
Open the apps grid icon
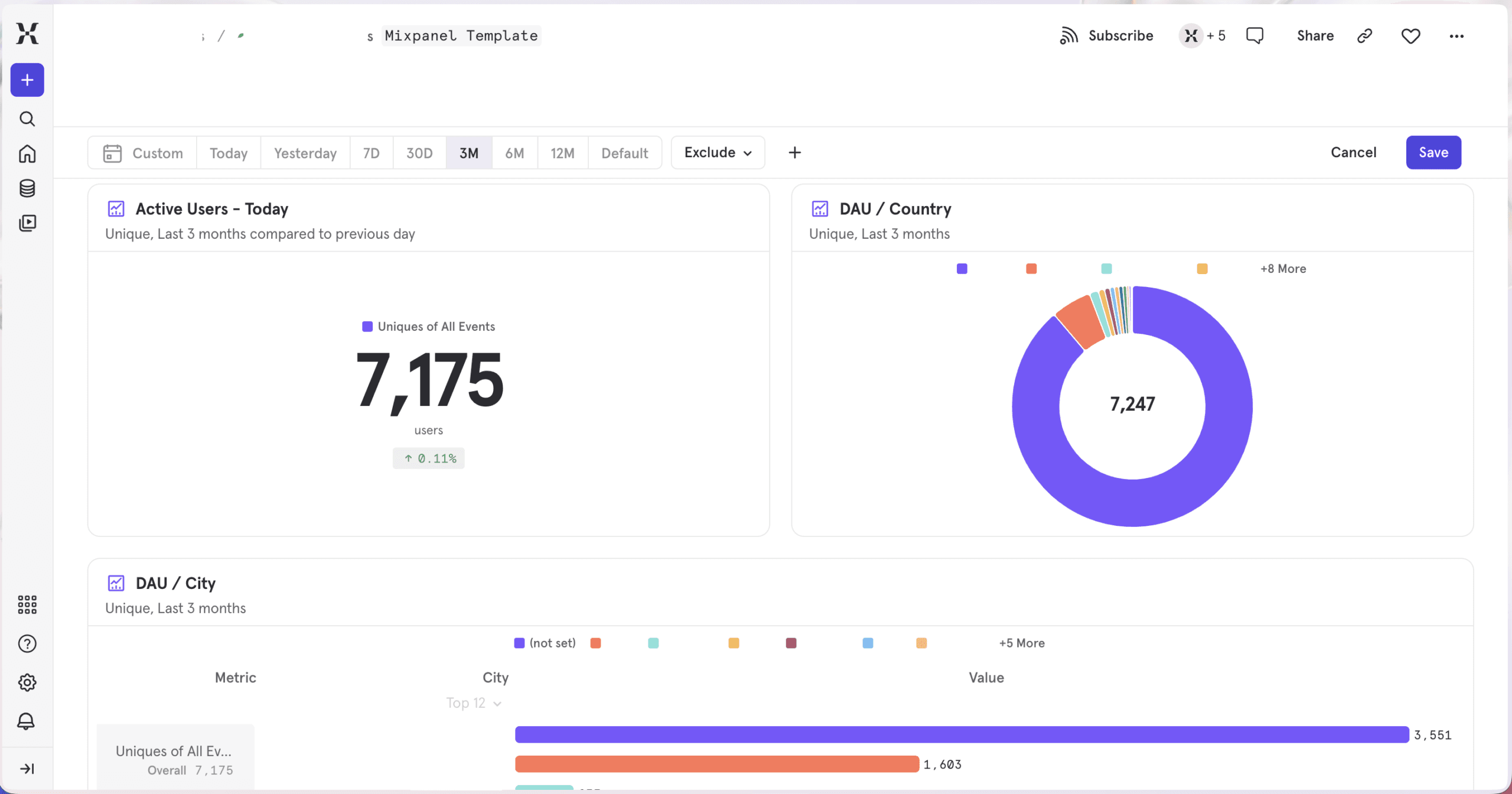click(x=27, y=604)
